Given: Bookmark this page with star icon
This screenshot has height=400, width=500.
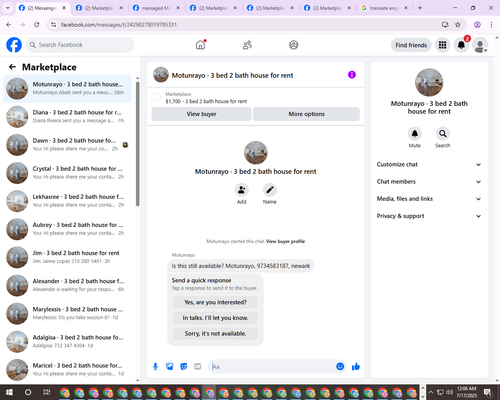Looking at the screenshot, I should coord(458,25).
